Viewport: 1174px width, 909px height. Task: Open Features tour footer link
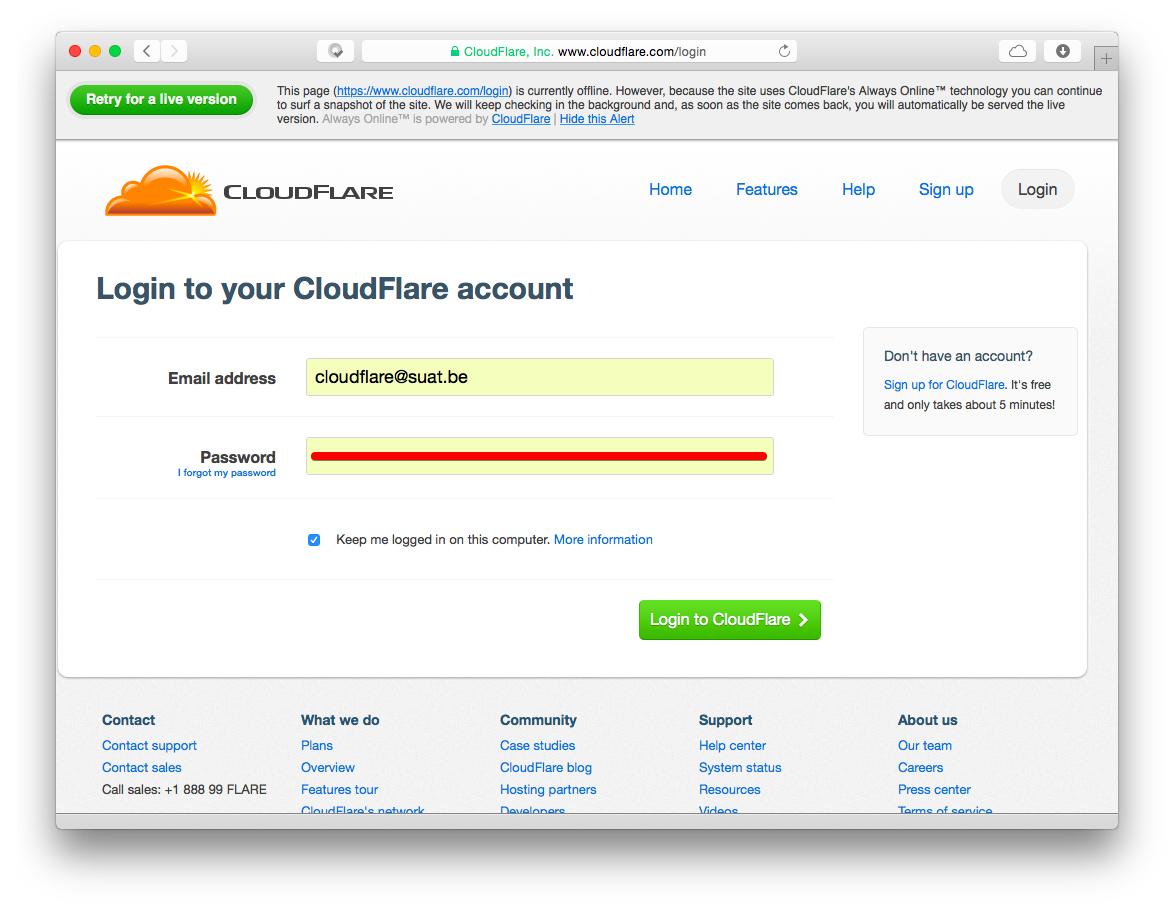tap(339, 789)
